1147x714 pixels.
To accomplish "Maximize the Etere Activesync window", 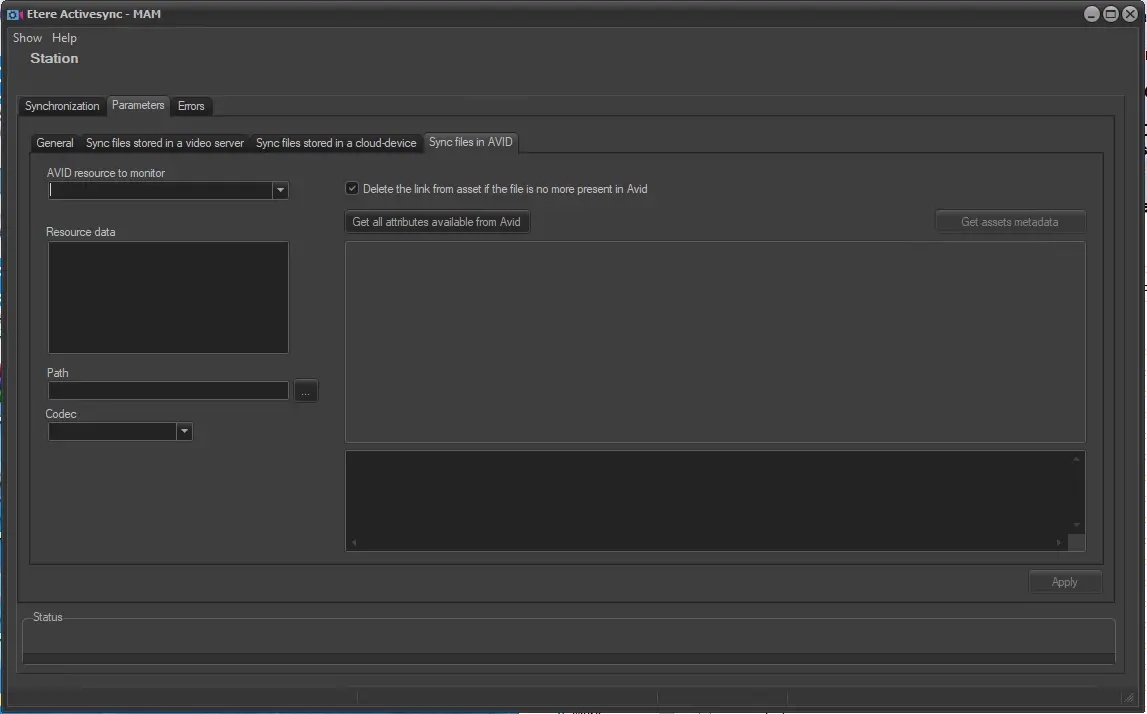I will coord(1110,14).
